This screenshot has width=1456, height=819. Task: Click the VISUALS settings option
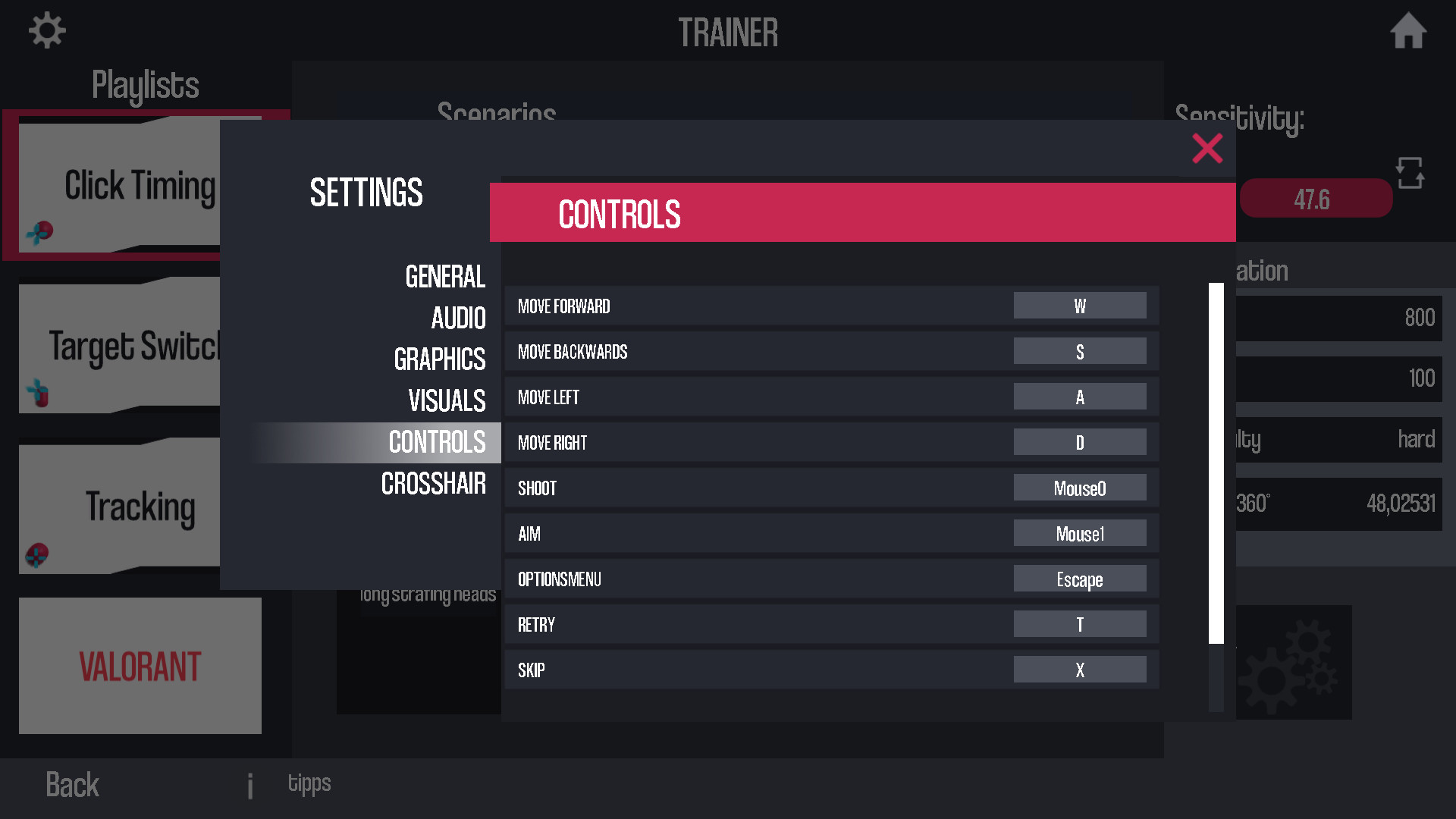tap(446, 399)
